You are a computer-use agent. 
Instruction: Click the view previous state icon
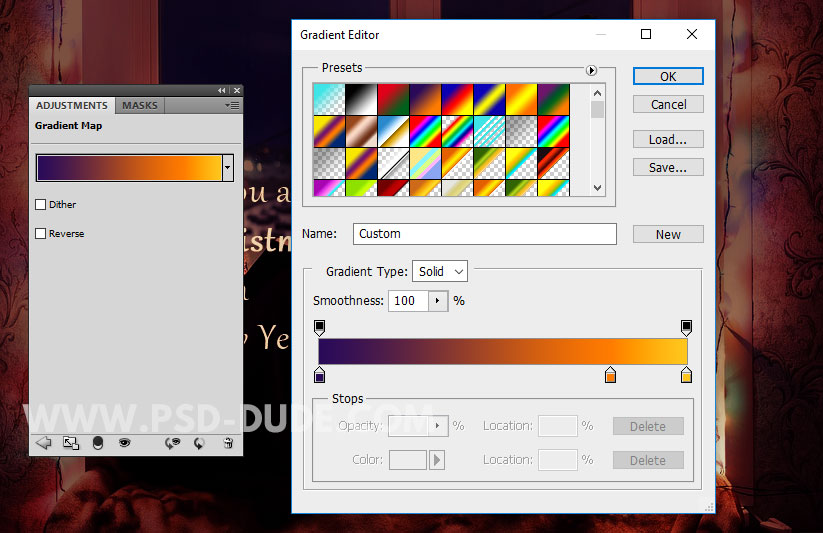tap(173, 443)
